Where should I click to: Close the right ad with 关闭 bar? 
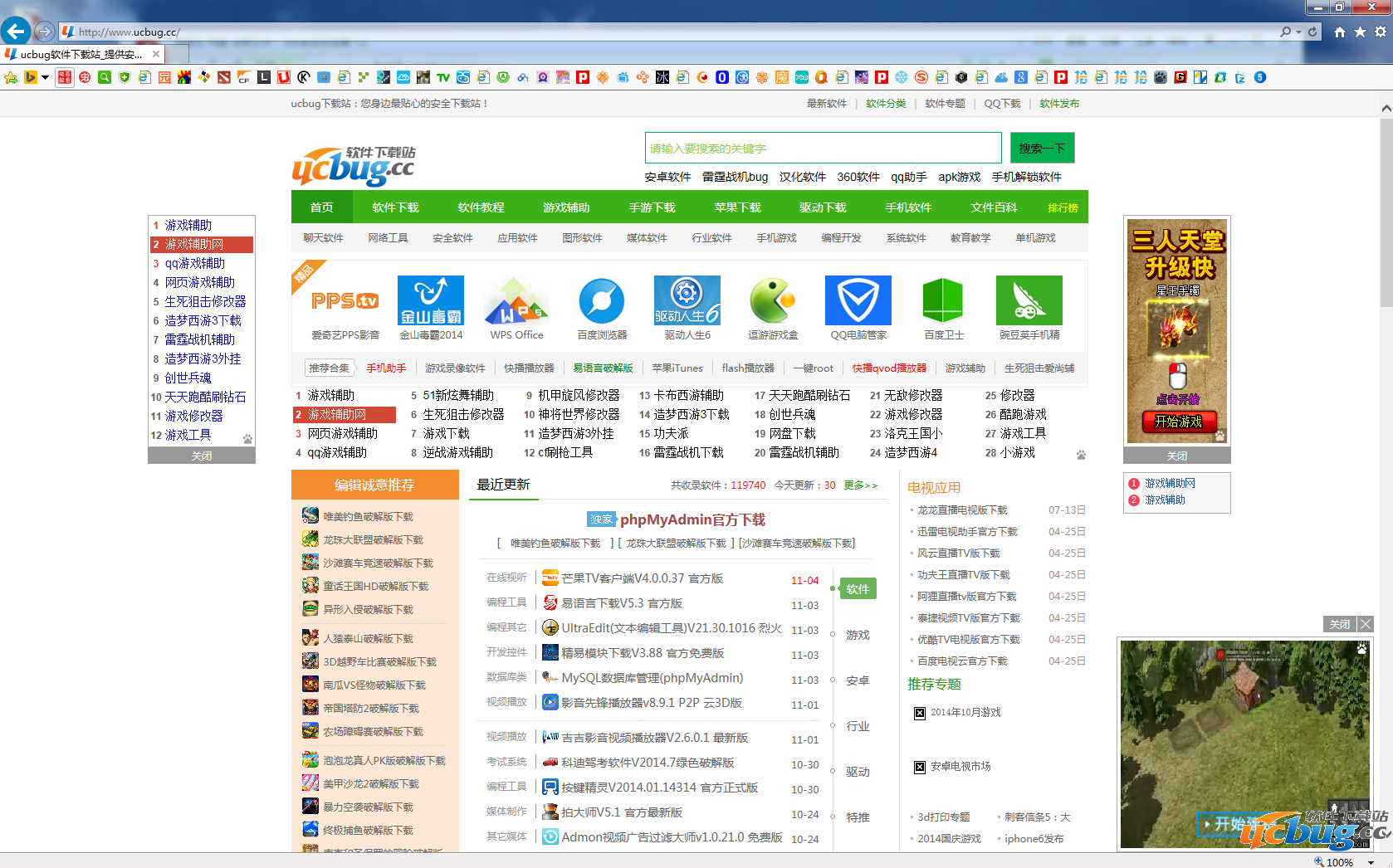(x=1176, y=456)
